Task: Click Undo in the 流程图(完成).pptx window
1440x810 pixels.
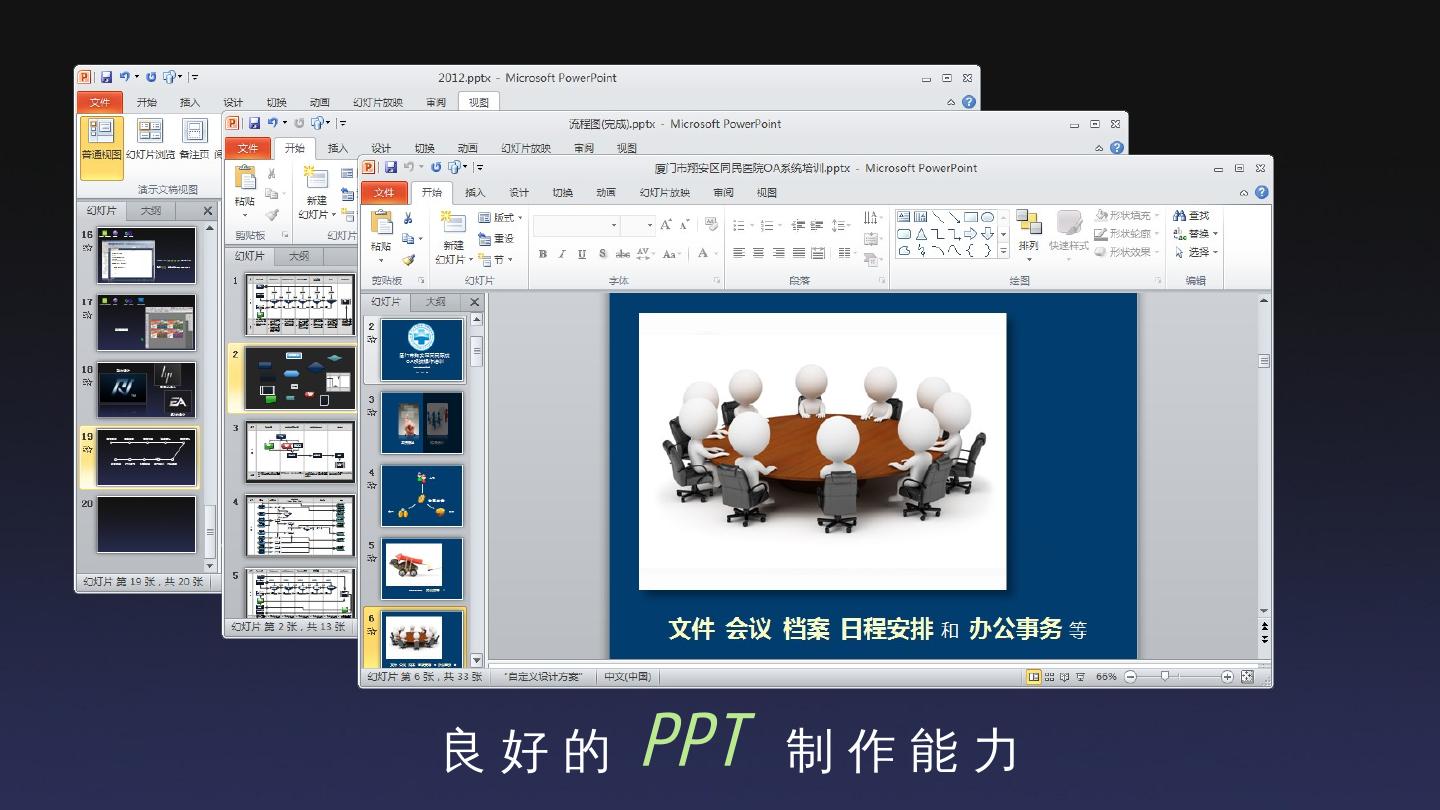Action: pos(271,123)
